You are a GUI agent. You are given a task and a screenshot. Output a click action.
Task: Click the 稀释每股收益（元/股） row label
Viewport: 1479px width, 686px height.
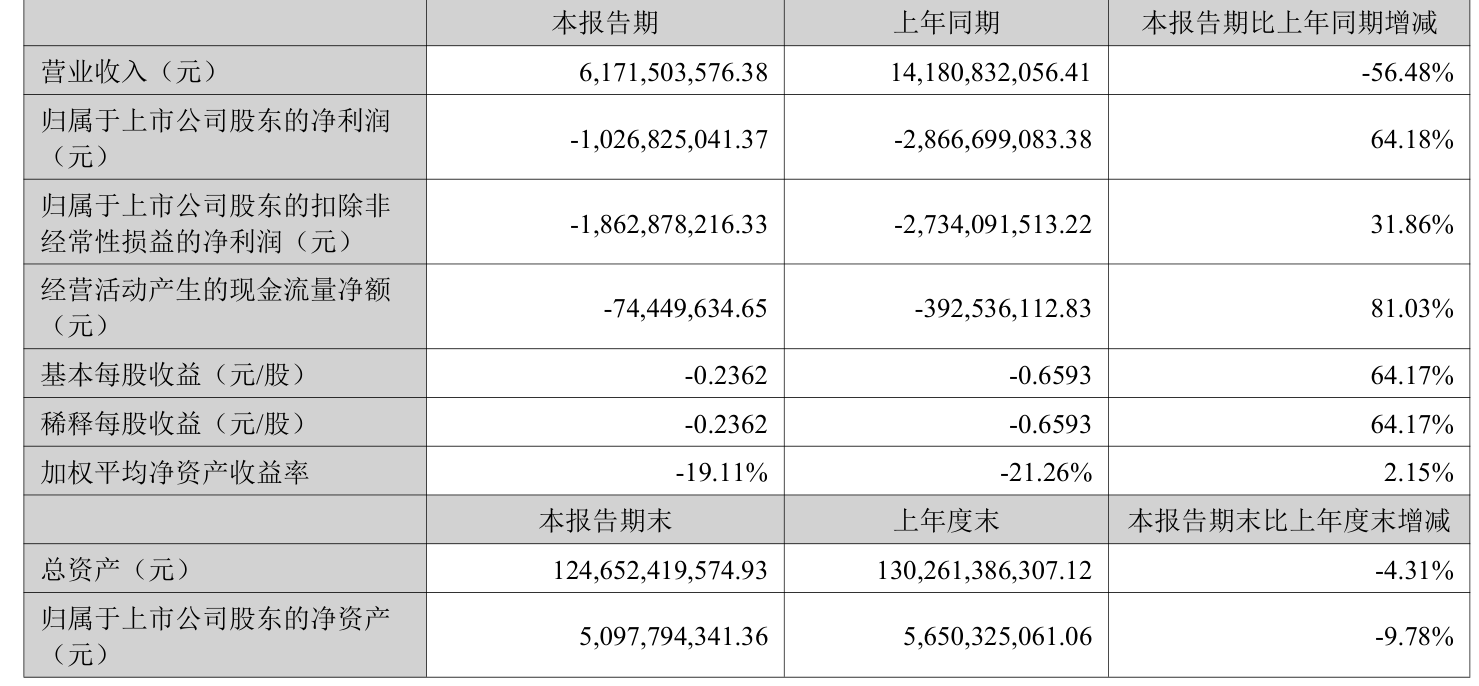(x=171, y=424)
